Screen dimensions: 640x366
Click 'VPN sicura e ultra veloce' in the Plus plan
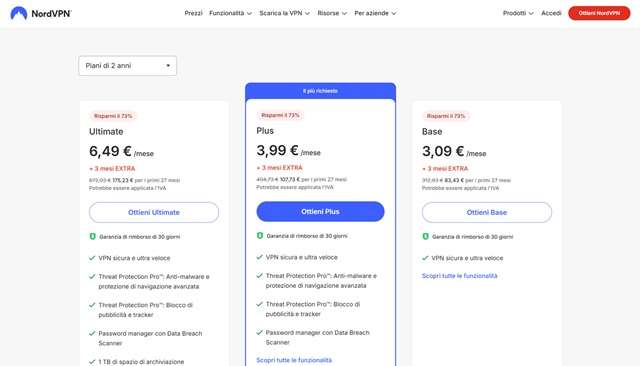tap(302, 257)
